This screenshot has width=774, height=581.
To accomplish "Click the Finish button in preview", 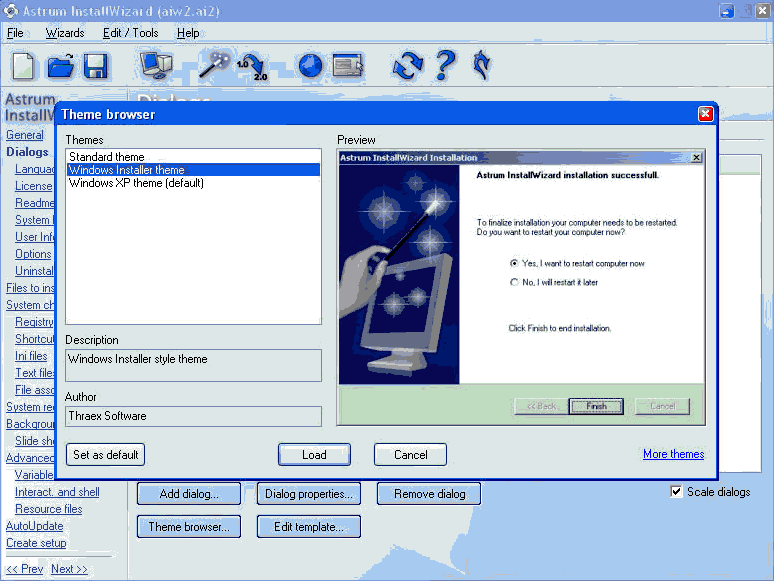I will click(x=596, y=406).
